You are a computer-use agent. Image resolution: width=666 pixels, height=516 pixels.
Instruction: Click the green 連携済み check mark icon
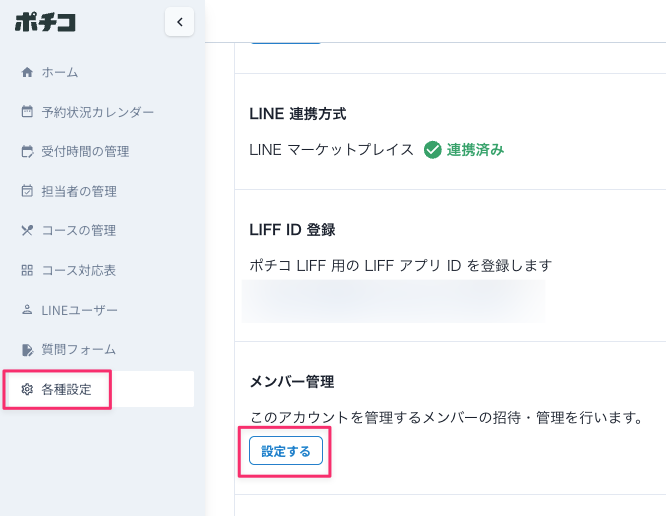click(x=433, y=150)
